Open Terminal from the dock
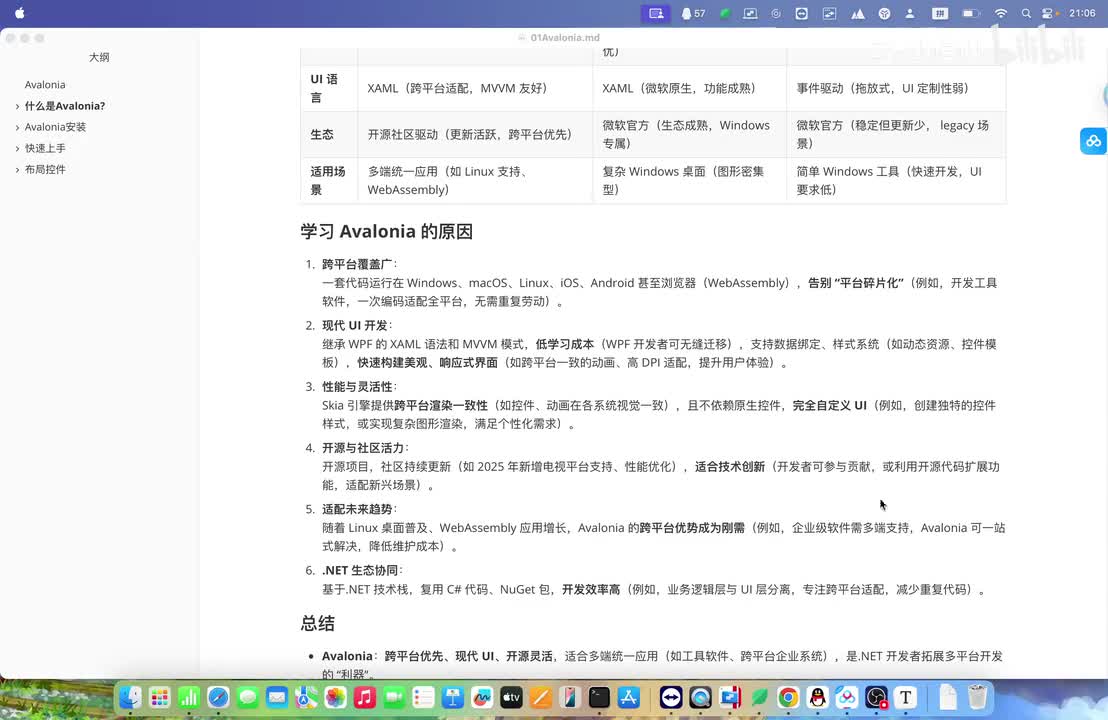The image size is (1108, 720). (x=599, y=697)
